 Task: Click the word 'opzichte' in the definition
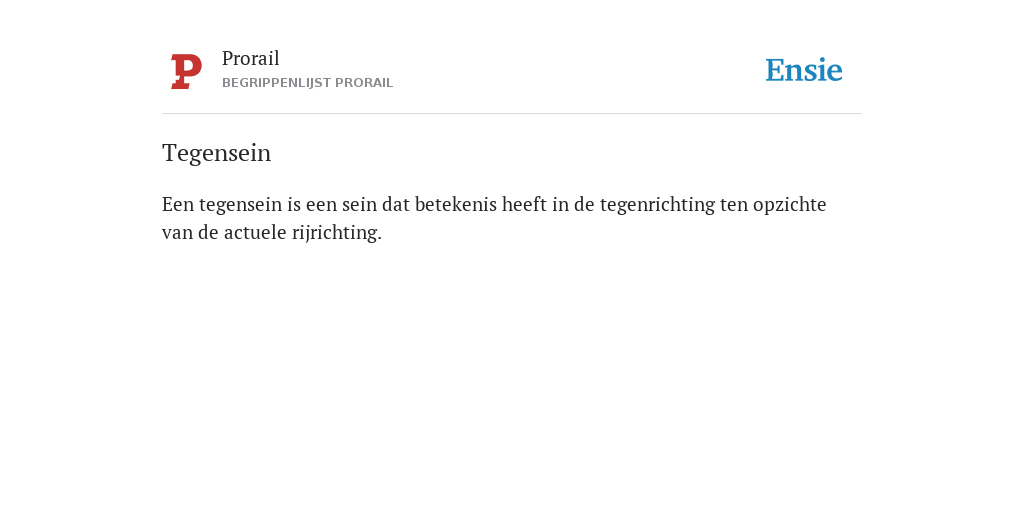click(x=790, y=205)
